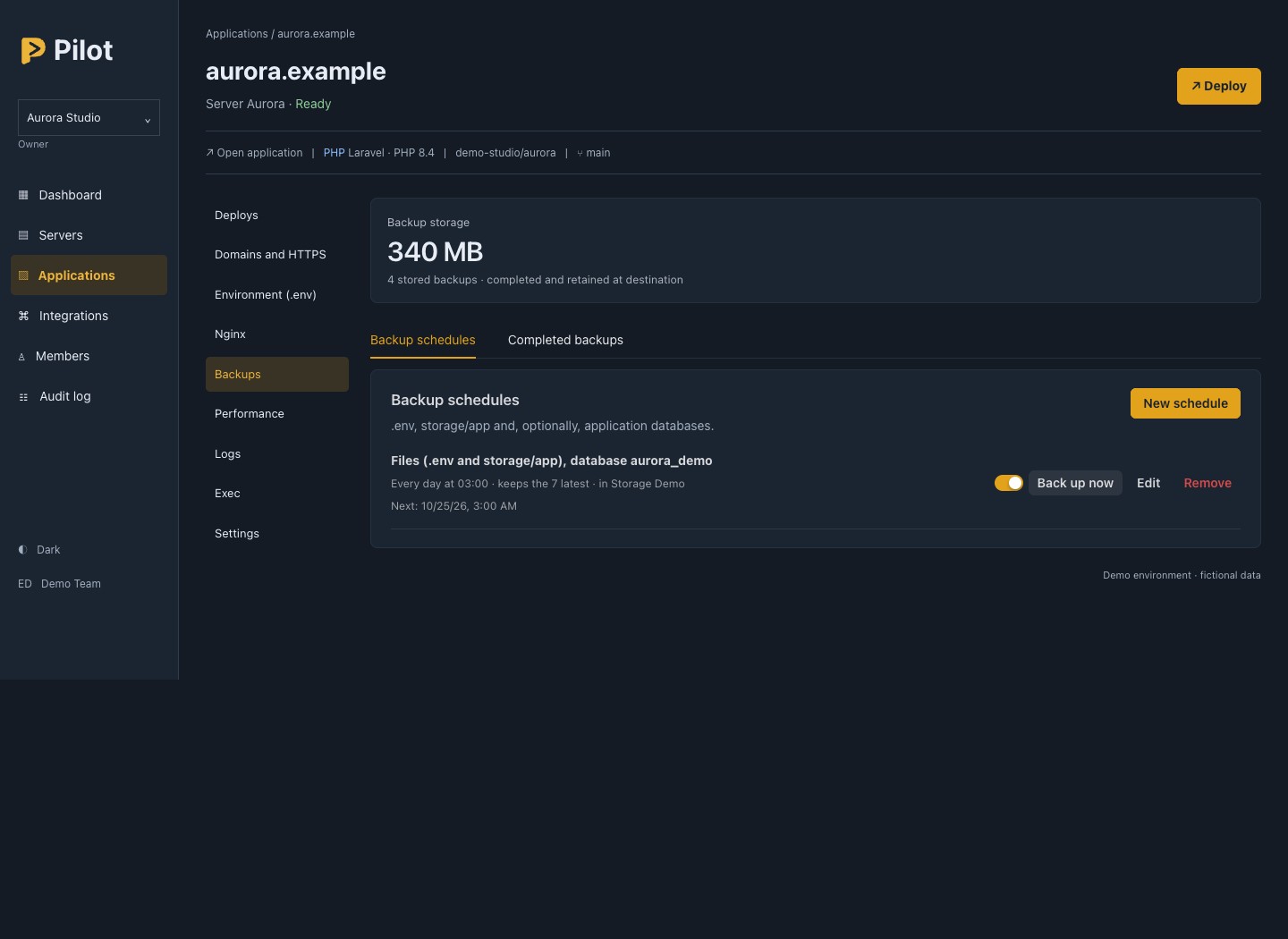Click the Dashboard grid icon
This screenshot has width=1288, height=939.
[x=23, y=195]
